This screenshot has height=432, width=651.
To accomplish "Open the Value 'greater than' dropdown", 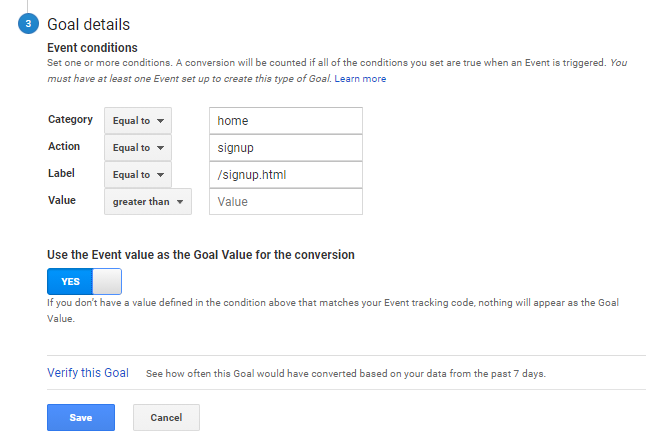I will (147, 202).
